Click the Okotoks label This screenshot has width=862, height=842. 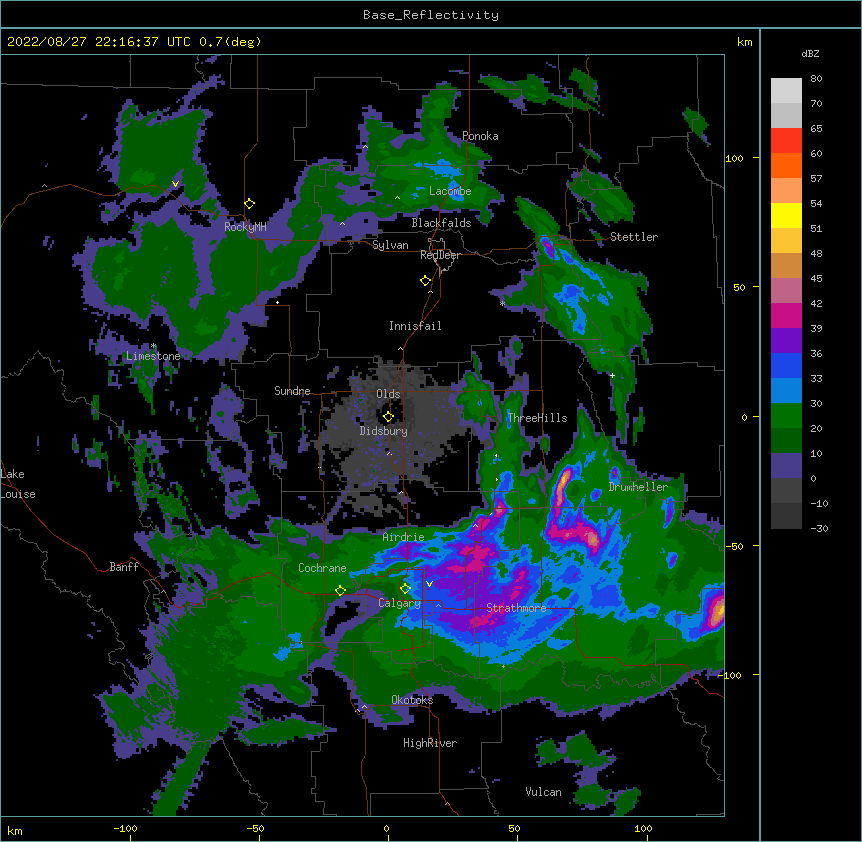(412, 700)
